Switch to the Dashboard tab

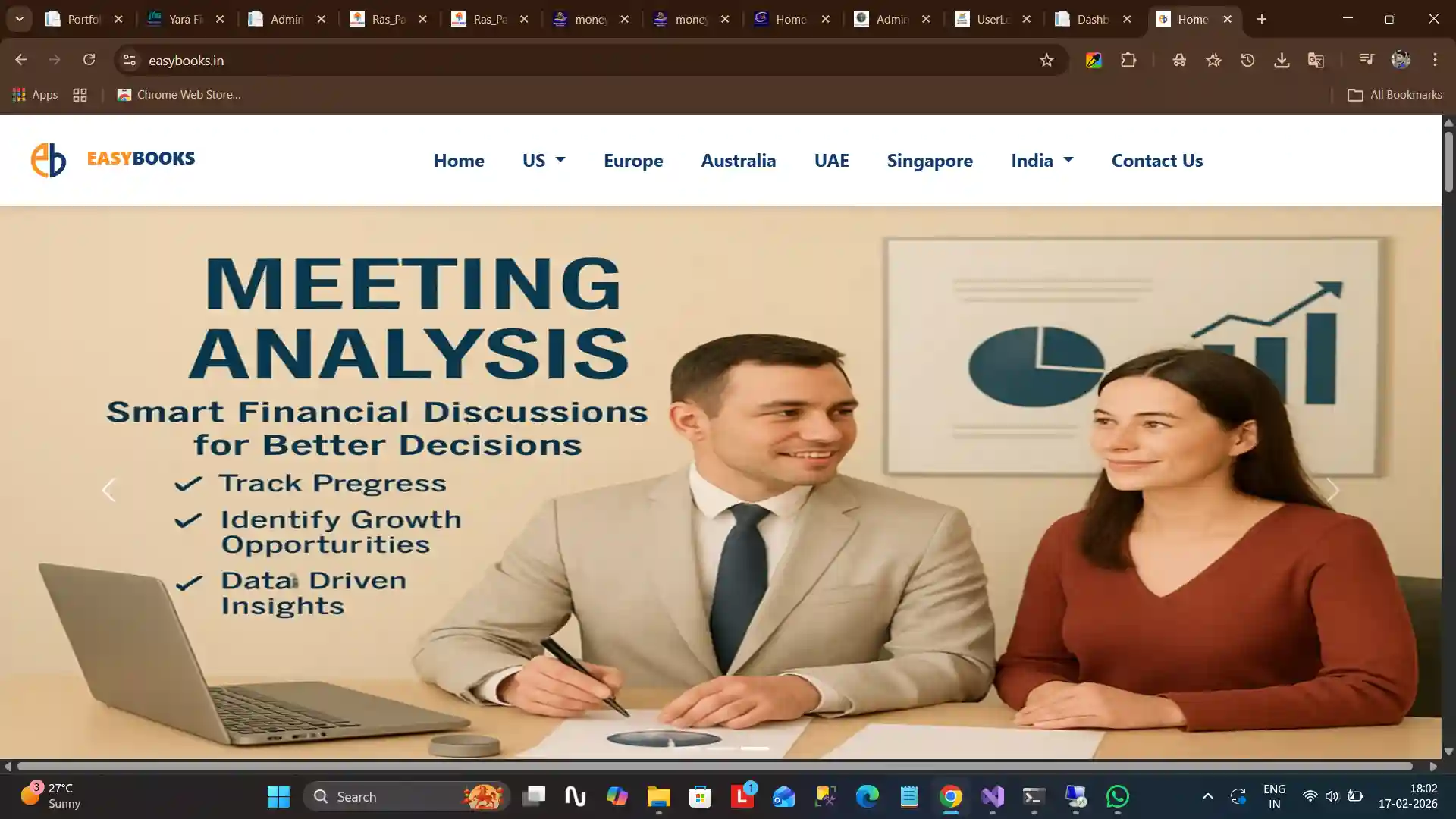[x=1092, y=19]
